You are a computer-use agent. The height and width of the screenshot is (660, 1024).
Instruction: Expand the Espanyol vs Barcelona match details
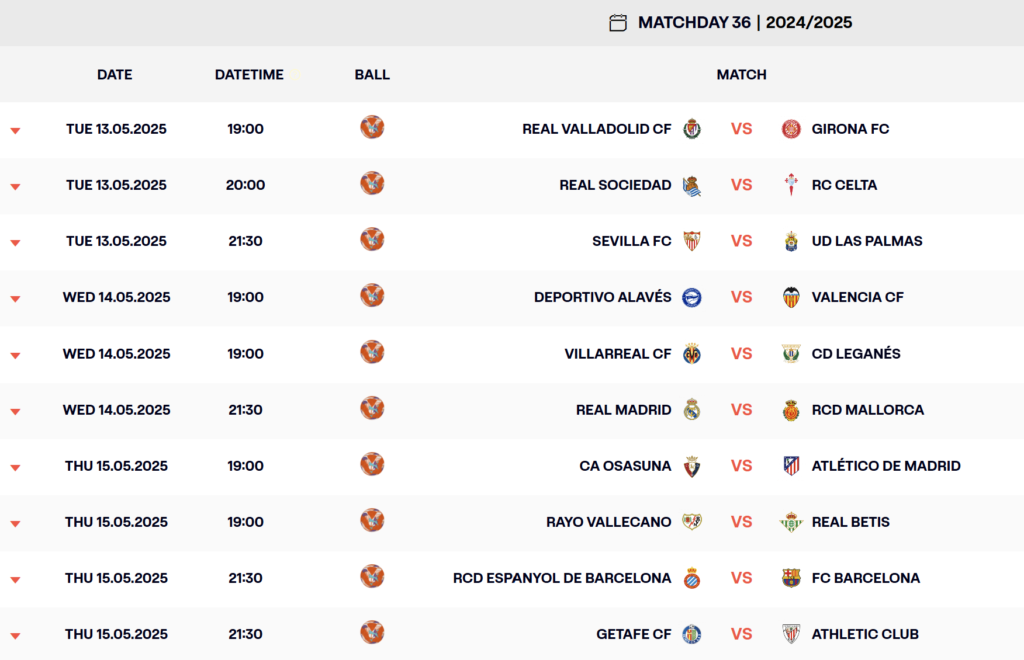pos(15,580)
